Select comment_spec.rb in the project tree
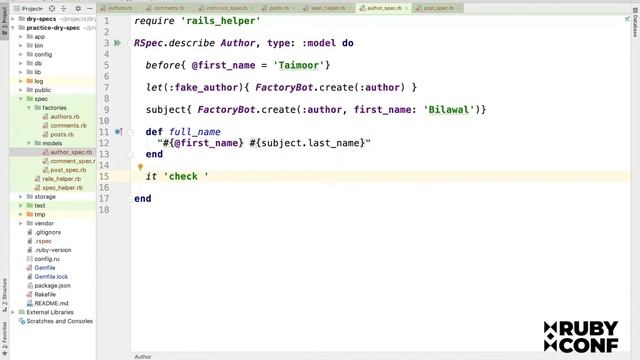 coord(72,161)
